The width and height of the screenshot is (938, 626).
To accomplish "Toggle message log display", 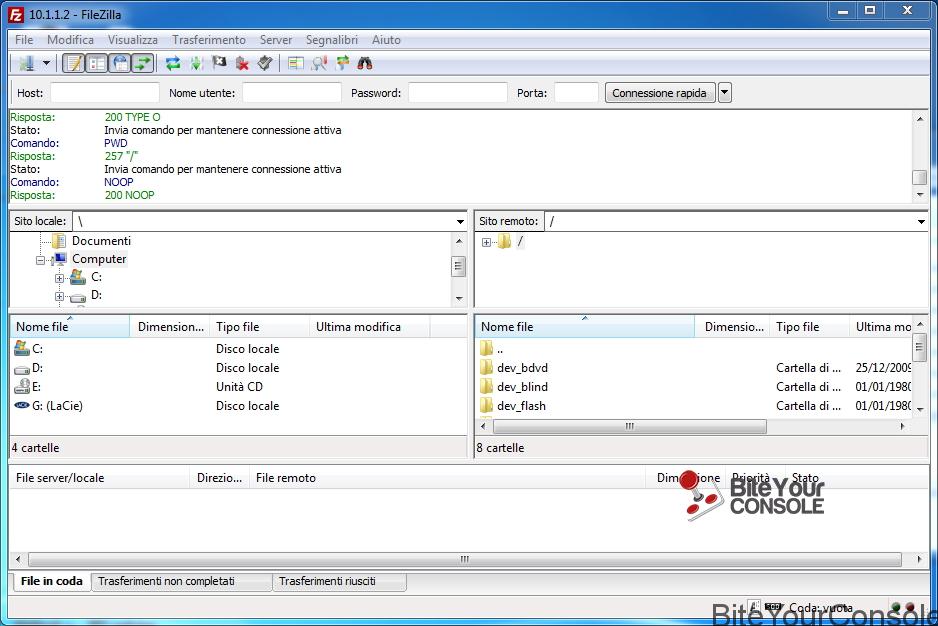I will point(74,63).
